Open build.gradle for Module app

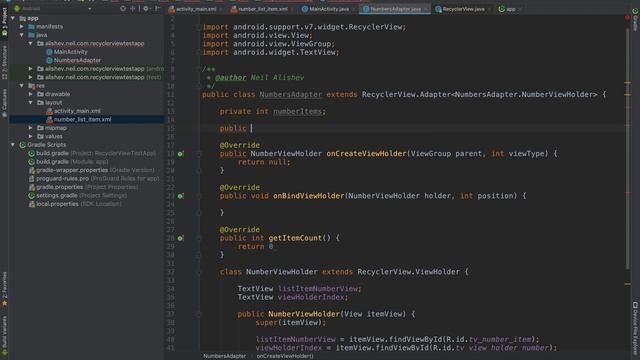72,162
